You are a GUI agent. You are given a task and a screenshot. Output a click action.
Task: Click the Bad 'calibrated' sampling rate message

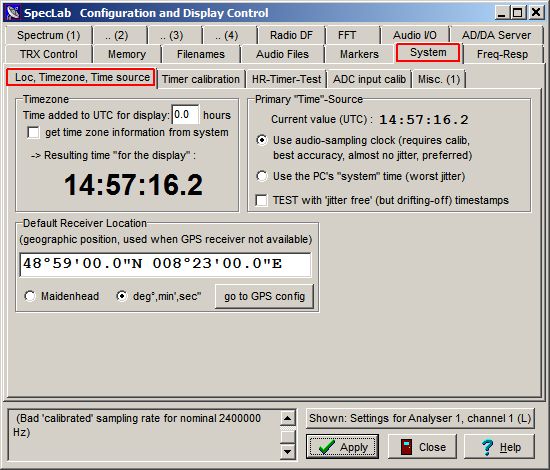pyautogui.click(x=139, y=425)
